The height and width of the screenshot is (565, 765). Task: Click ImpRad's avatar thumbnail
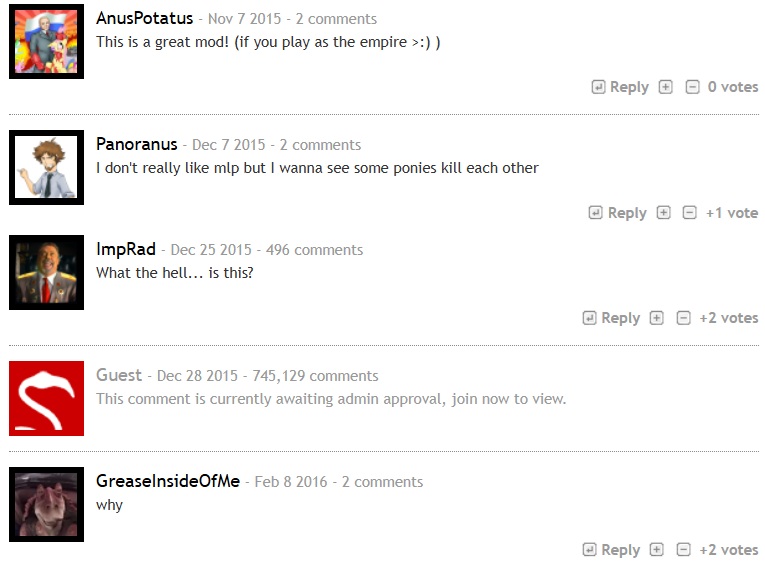click(x=46, y=272)
